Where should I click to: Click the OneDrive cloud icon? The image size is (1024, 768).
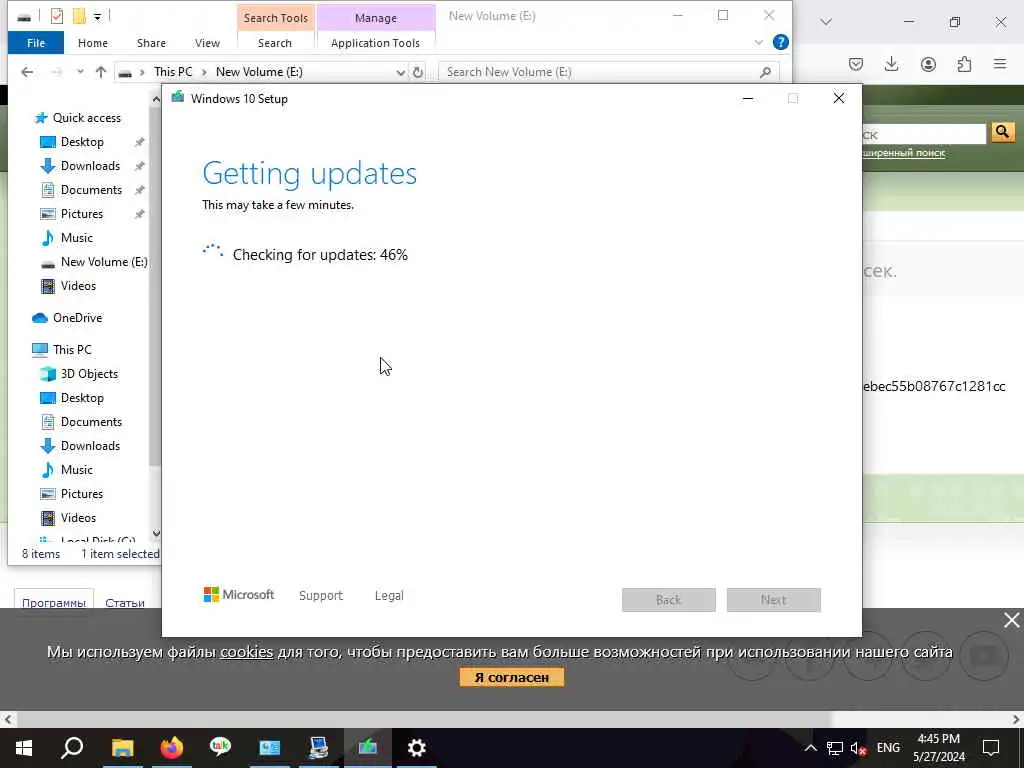pos(40,317)
